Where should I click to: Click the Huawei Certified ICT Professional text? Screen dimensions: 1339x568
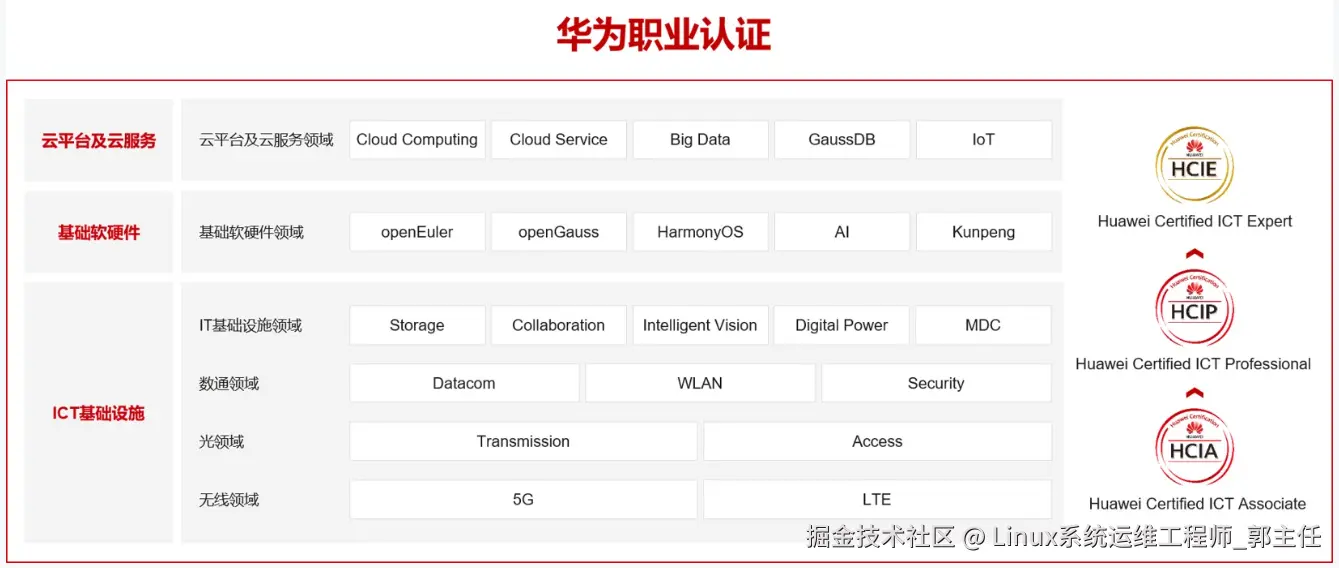point(1193,364)
